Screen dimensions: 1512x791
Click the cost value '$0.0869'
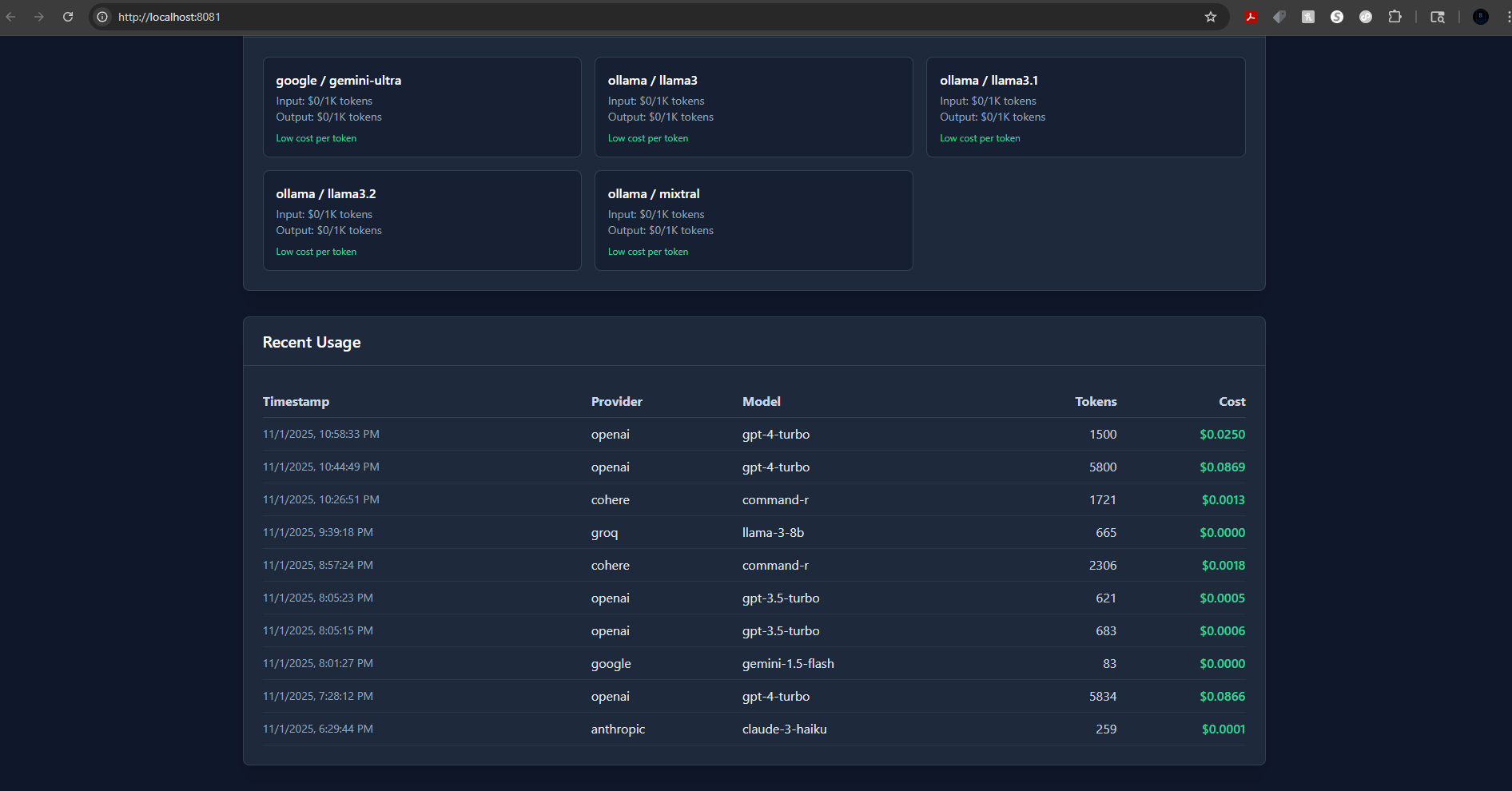pos(1223,467)
